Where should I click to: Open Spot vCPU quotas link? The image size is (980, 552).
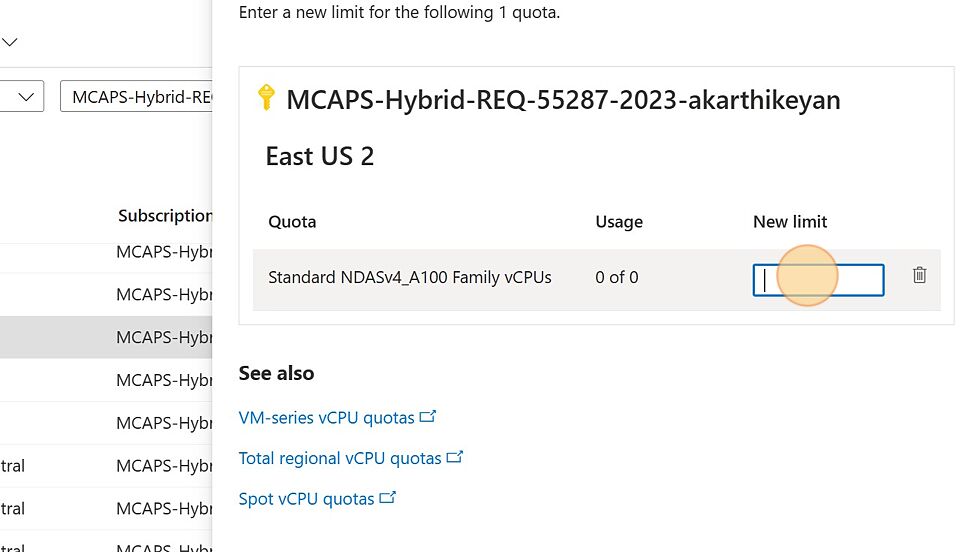click(306, 499)
